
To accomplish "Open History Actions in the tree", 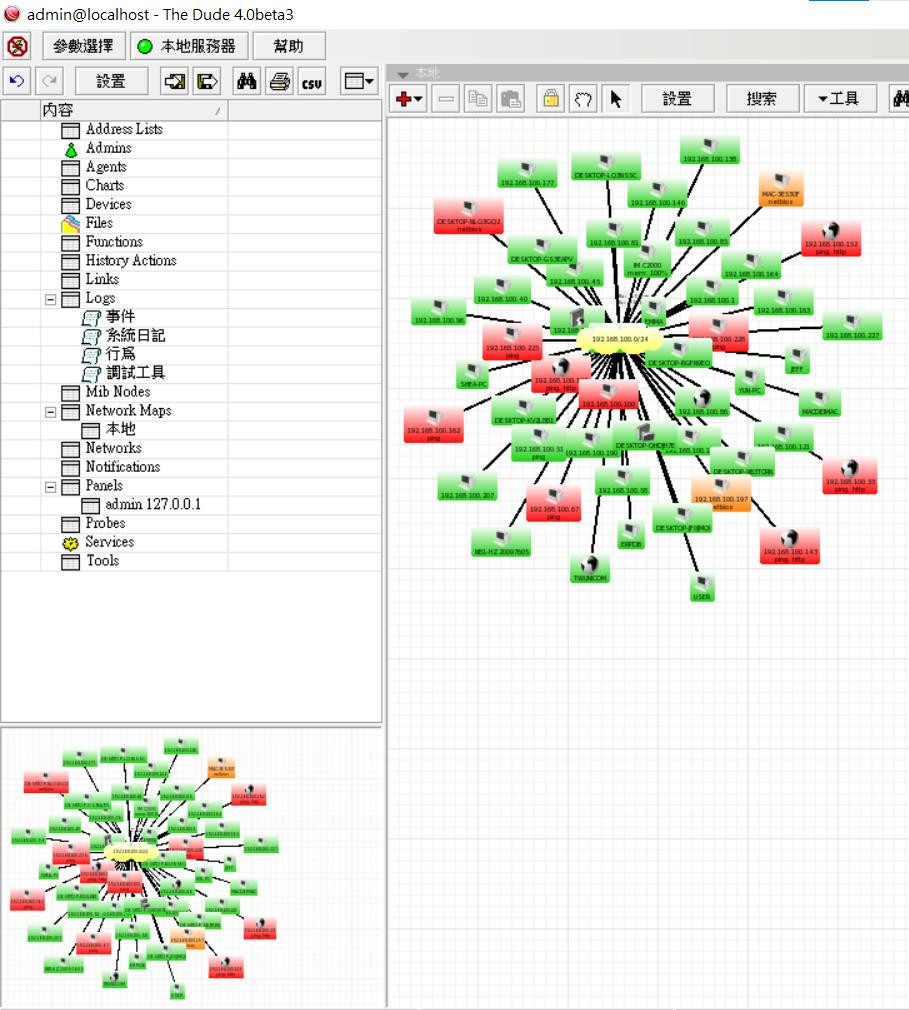I will click(x=131, y=260).
